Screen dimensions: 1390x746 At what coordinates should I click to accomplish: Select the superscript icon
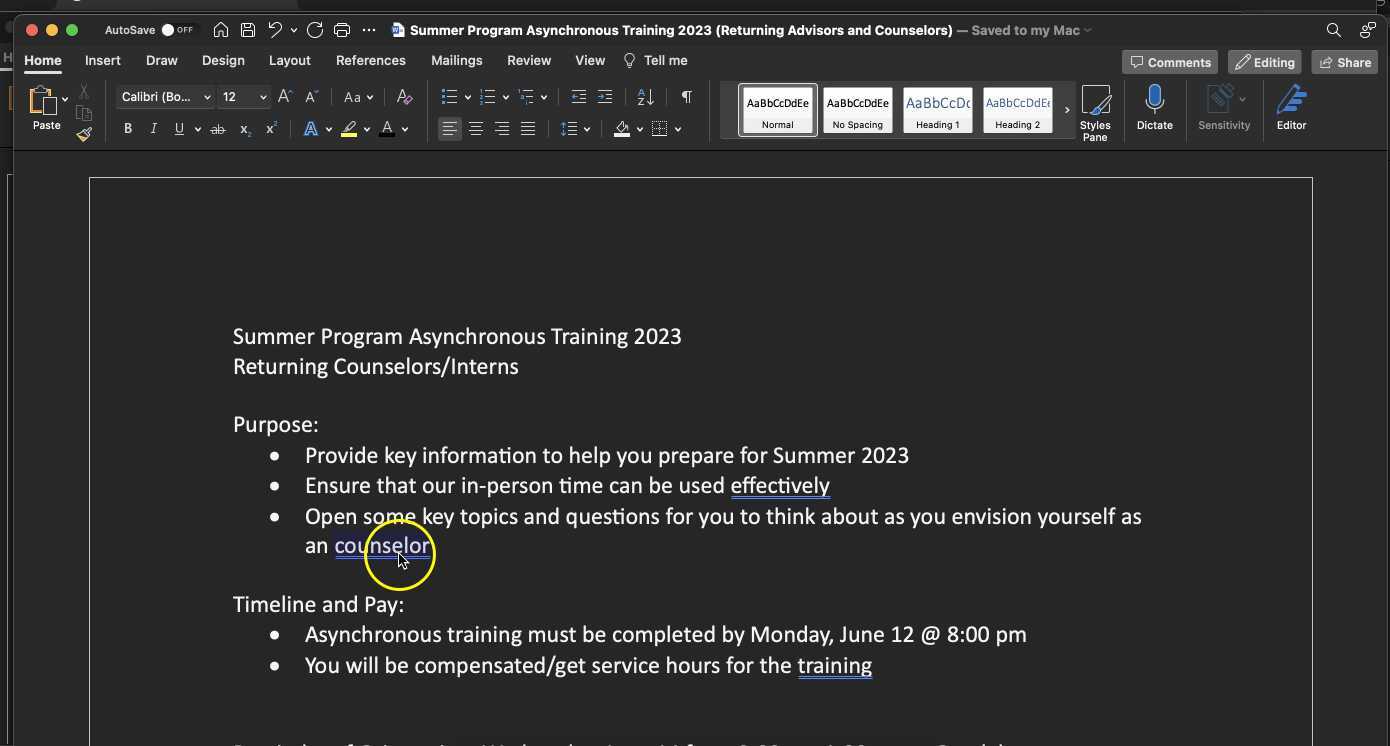tap(270, 128)
